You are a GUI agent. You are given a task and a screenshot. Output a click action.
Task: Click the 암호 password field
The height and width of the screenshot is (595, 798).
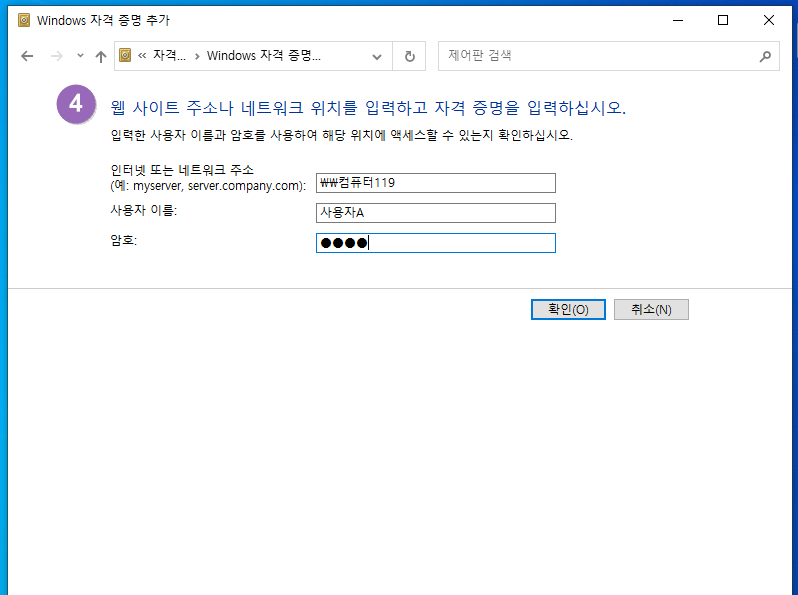436,243
